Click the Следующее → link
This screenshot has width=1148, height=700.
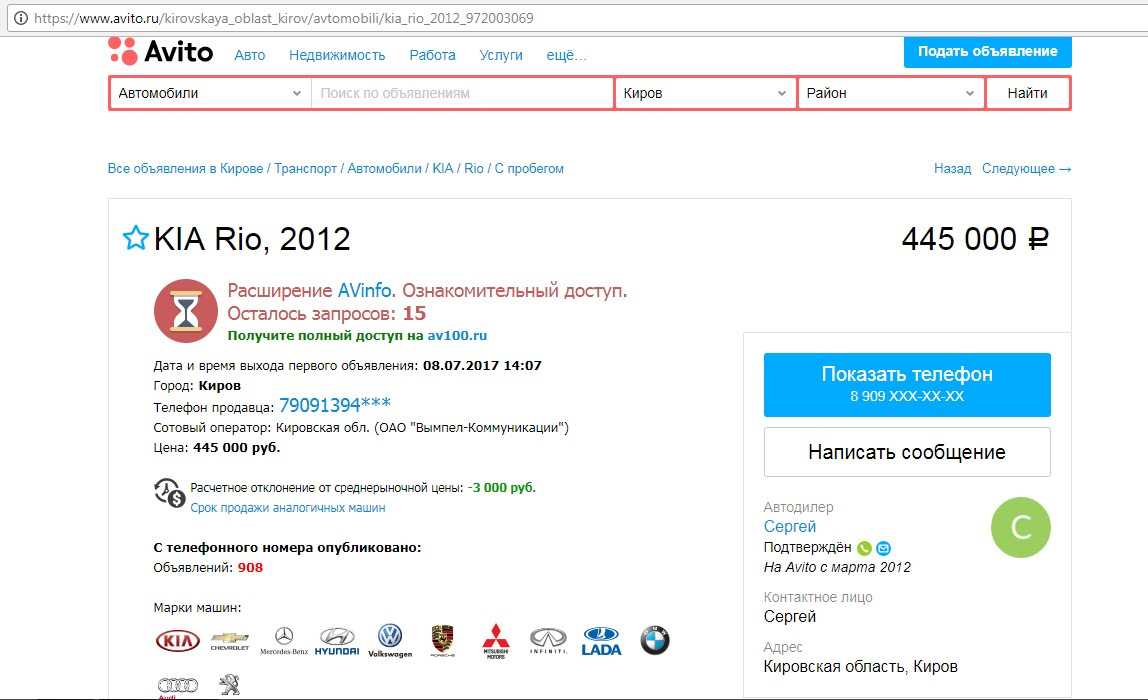click(x=1026, y=168)
